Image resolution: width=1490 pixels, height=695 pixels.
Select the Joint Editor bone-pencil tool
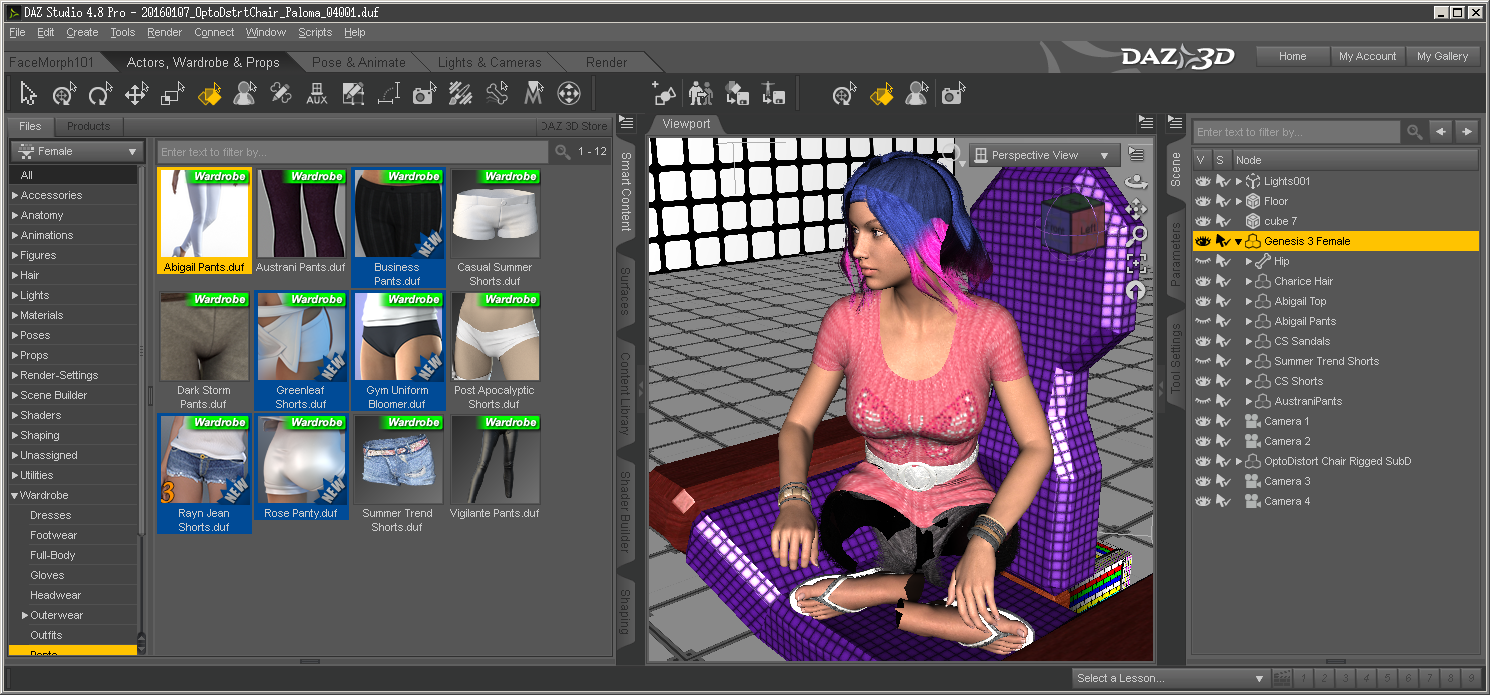[281, 94]
